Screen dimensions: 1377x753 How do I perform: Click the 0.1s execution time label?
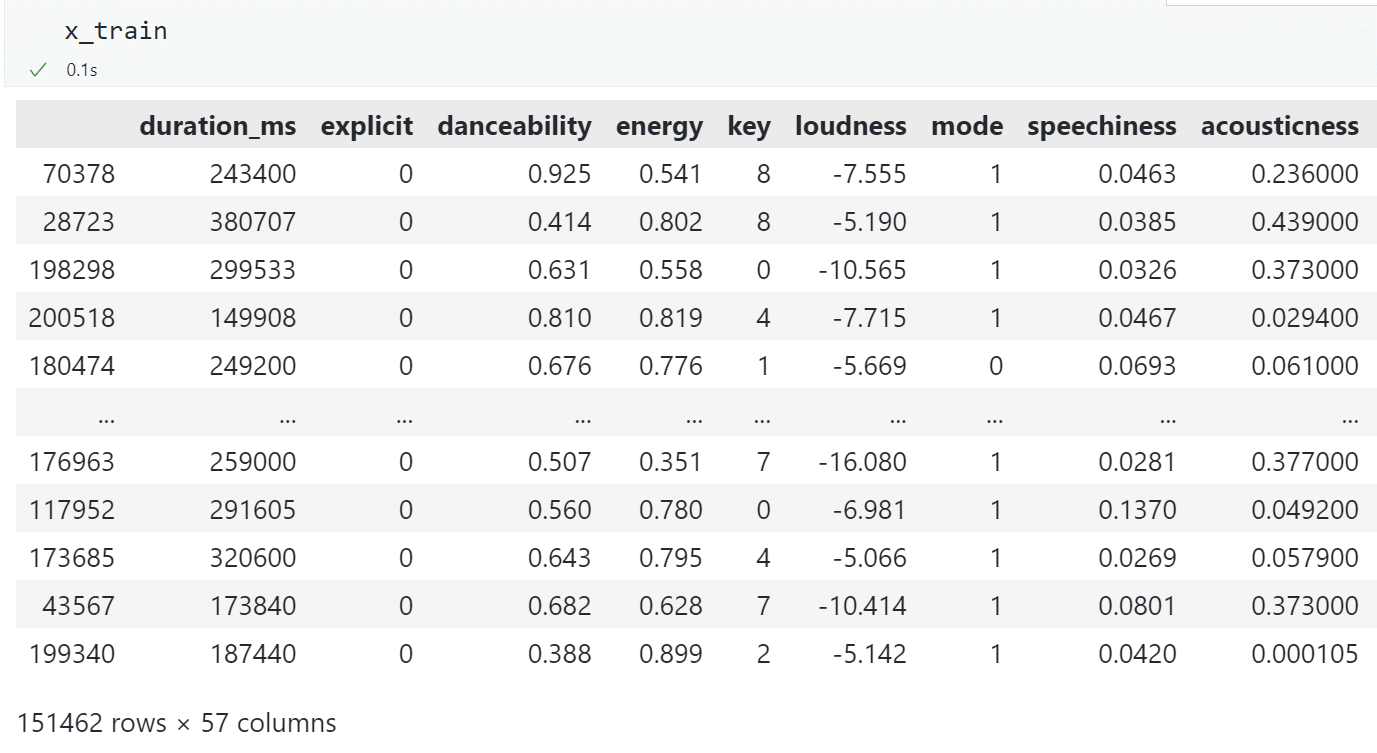point(82,71)
